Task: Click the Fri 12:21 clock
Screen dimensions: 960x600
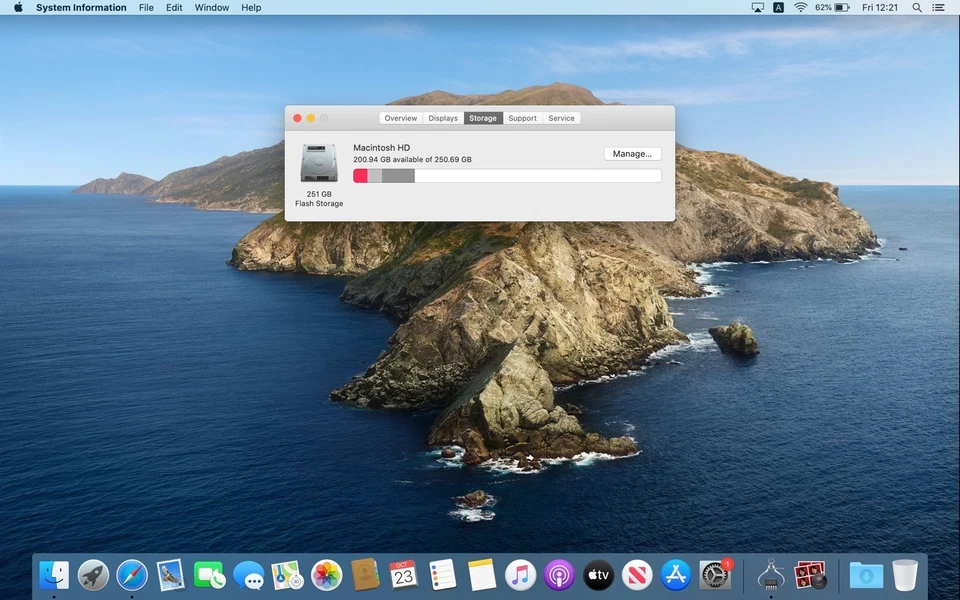Action: click(x=879, y=7)
